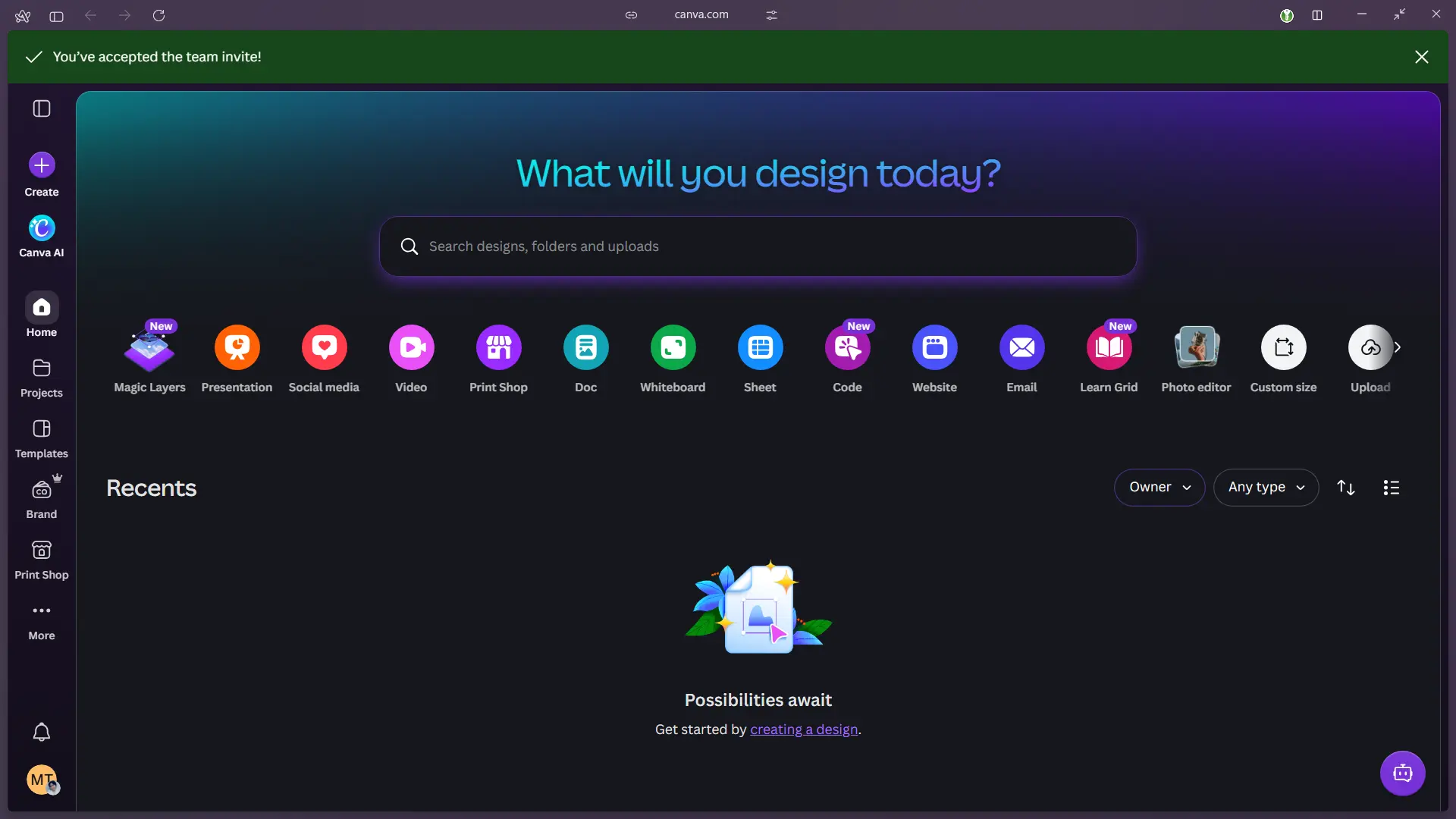Open site settings tune icon
This screenshot has height=819, width=1456.
point(772,15)
